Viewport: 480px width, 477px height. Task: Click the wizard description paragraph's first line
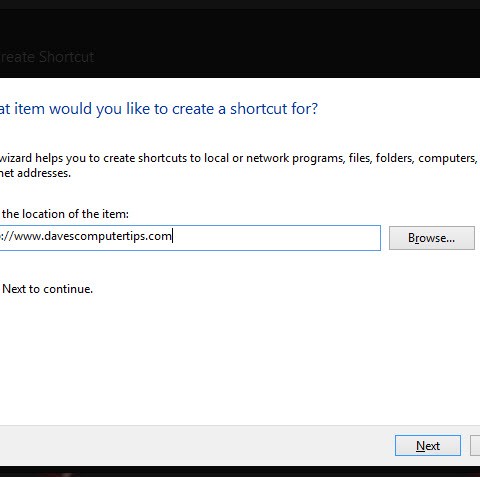239,158
